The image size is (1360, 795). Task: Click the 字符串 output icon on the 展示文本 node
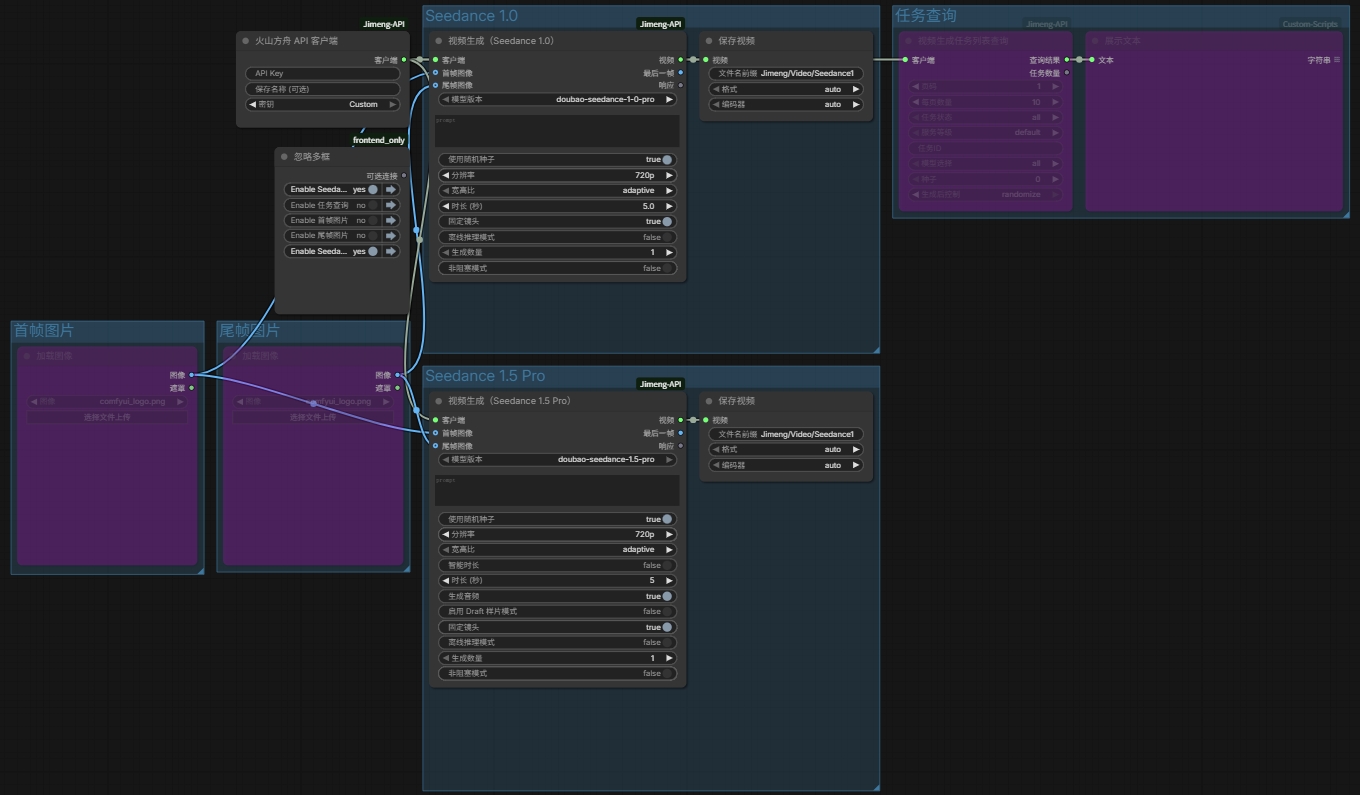click(1337, 60)
